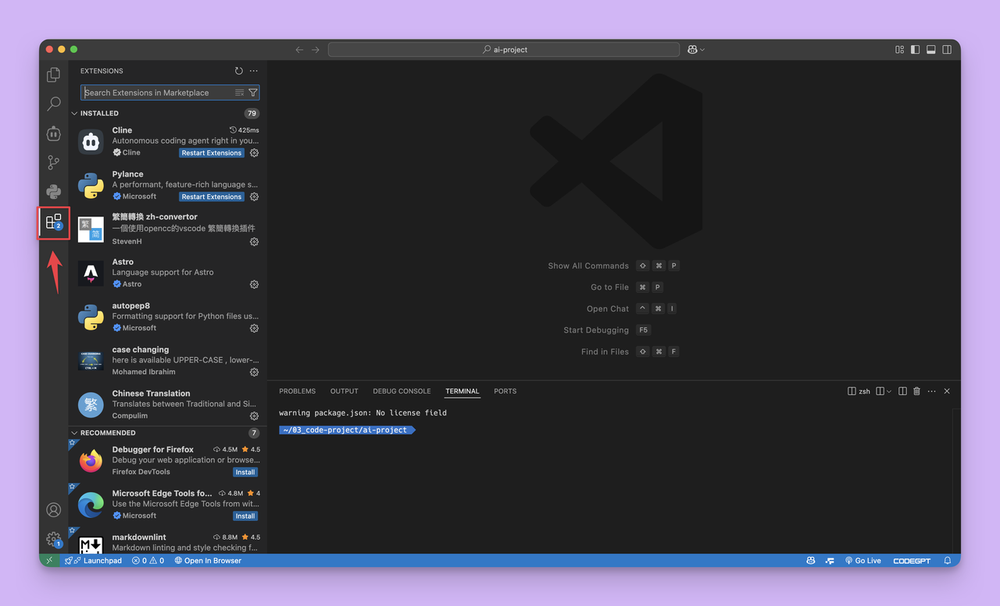Open the Search view in activity bar

(x=54, y=104)
